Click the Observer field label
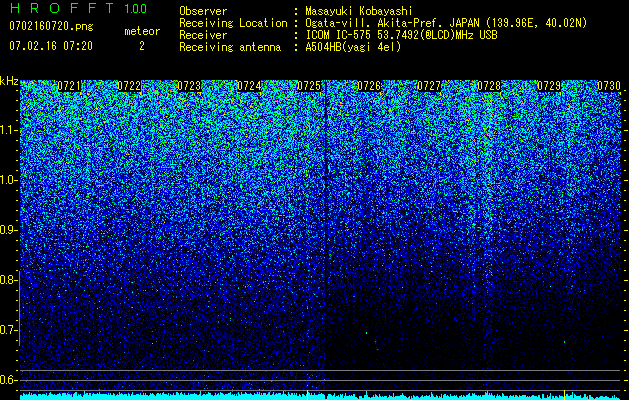629x400 pixels. tap(203, 11)
